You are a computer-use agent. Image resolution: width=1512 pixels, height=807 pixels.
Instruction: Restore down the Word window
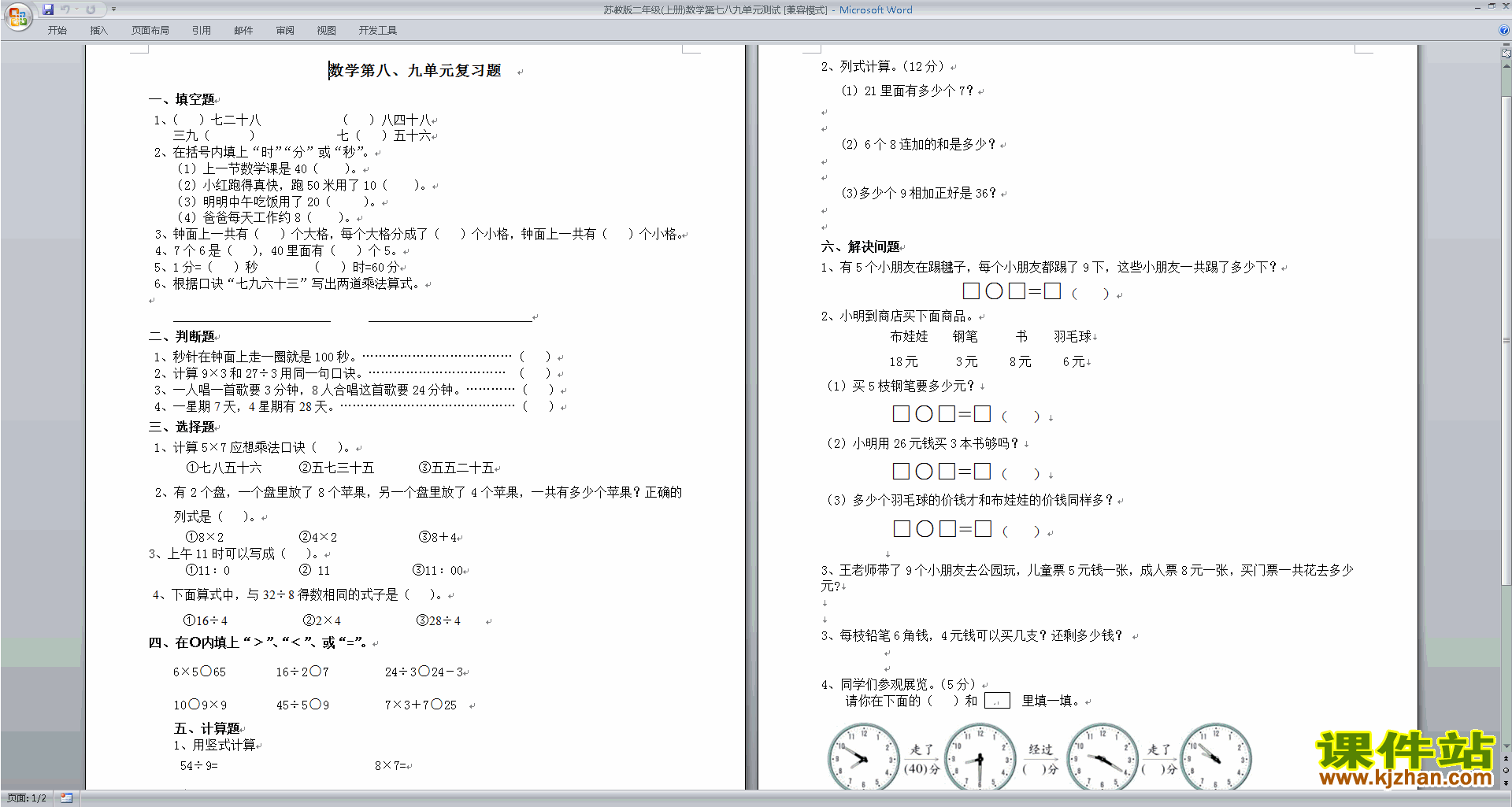click(x=1492, y=6)
